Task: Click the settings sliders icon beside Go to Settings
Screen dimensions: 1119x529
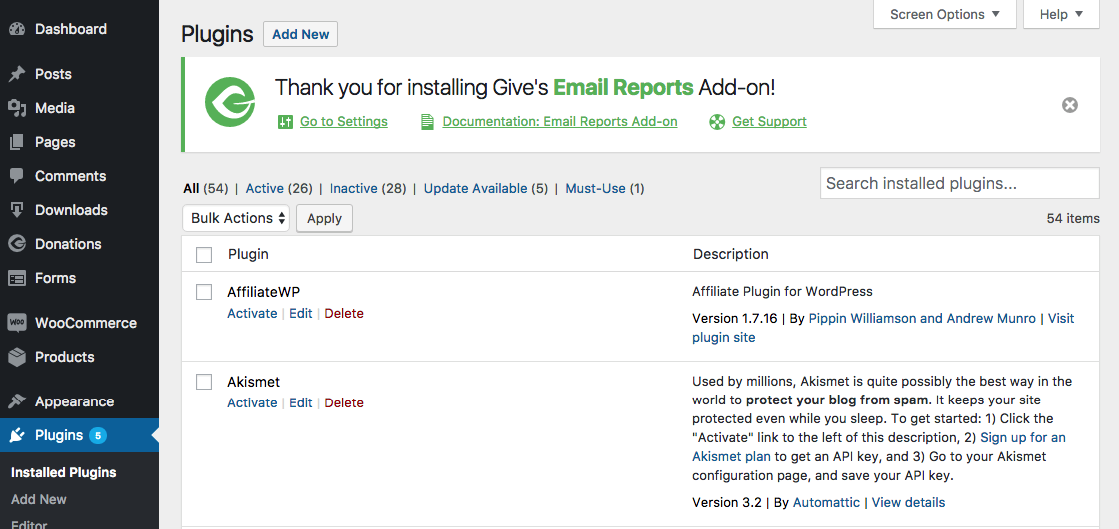Action: click(285, 122)
